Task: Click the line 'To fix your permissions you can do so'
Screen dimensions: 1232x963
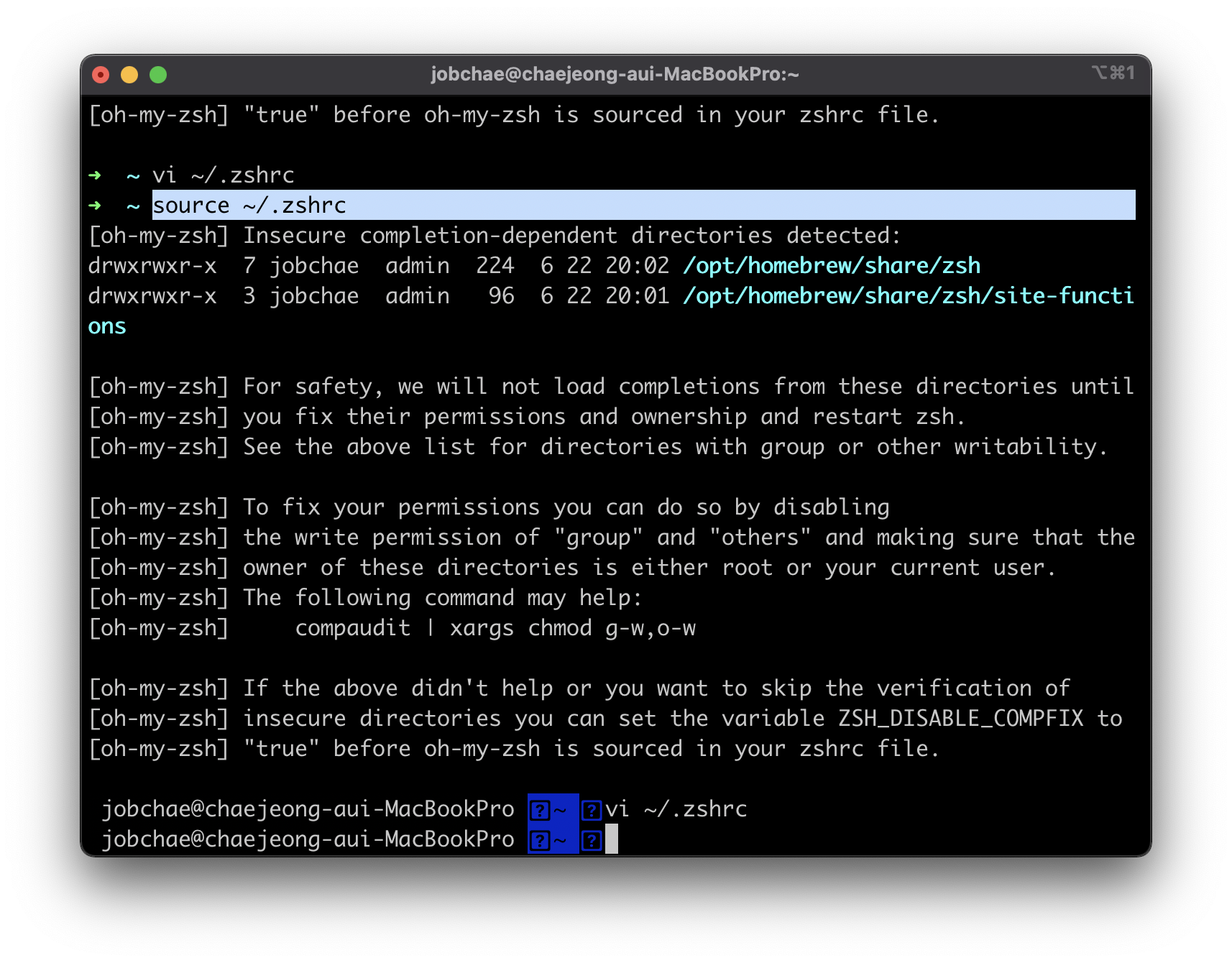Action: coord(489,507)
